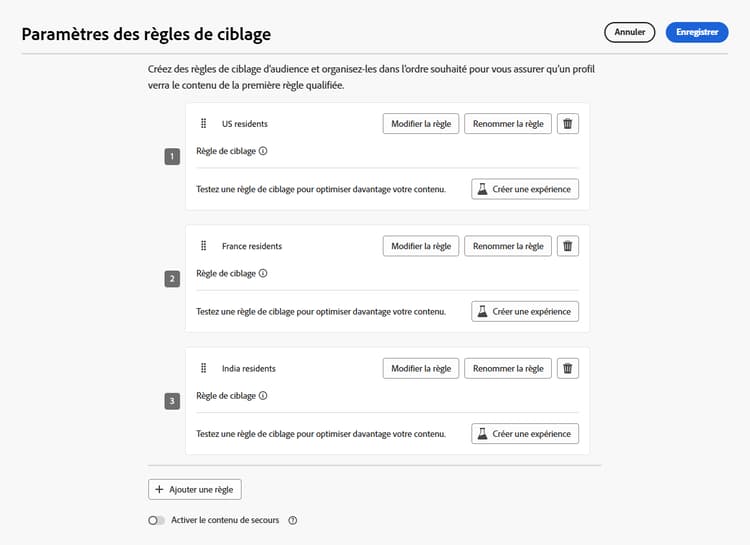Click the US residents drag handle
Image resolution: width=750 pixels, height=545 pixels.
click(203, 124)
